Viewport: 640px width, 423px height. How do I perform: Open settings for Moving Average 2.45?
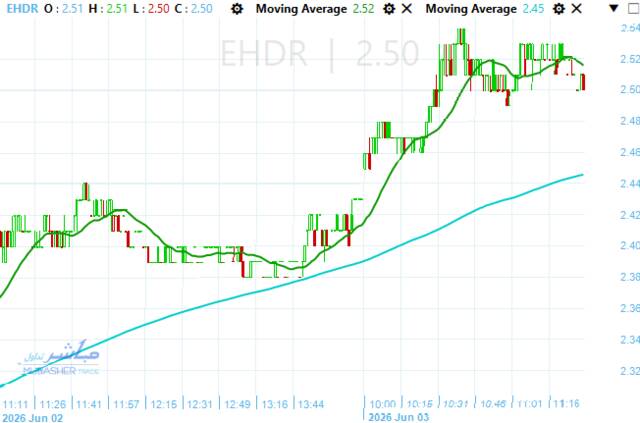point(558,9)
